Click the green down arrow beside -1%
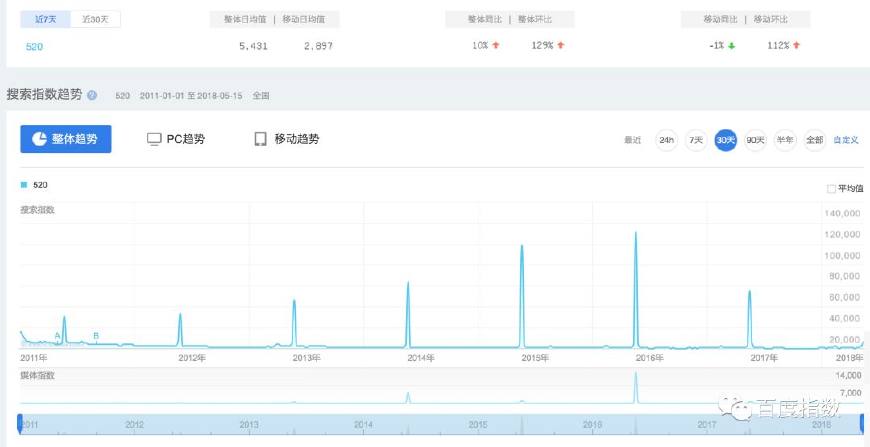This screenshot has width=870, height=447. pos(731,46)
